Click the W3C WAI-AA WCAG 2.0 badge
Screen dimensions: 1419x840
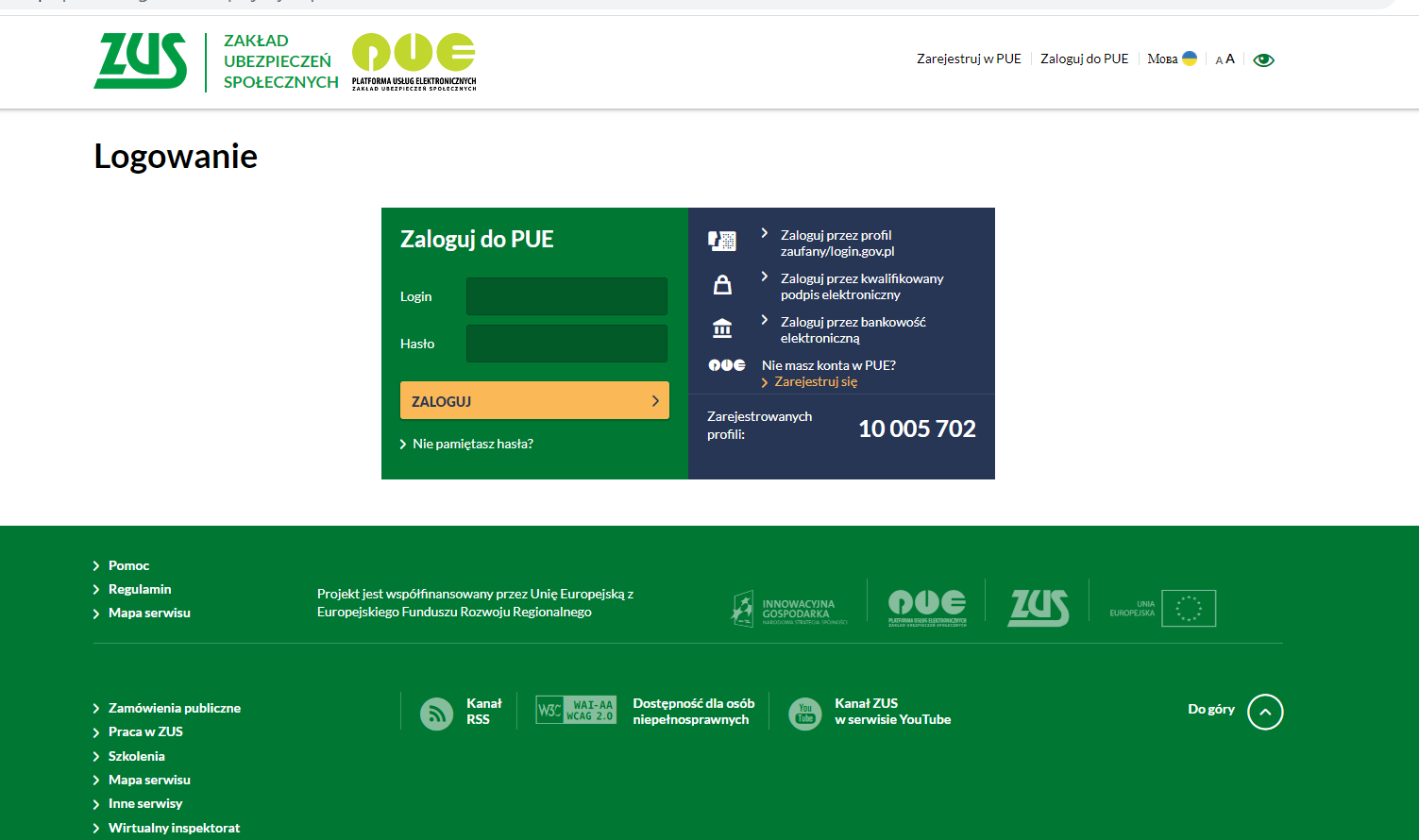(x=576, y=710)
